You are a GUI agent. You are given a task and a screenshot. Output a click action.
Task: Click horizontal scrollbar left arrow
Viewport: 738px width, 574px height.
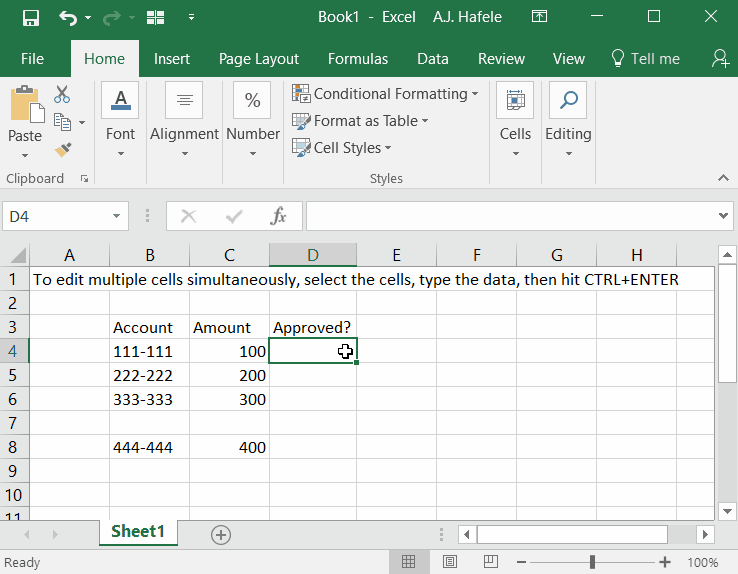(x=466, y=534)
